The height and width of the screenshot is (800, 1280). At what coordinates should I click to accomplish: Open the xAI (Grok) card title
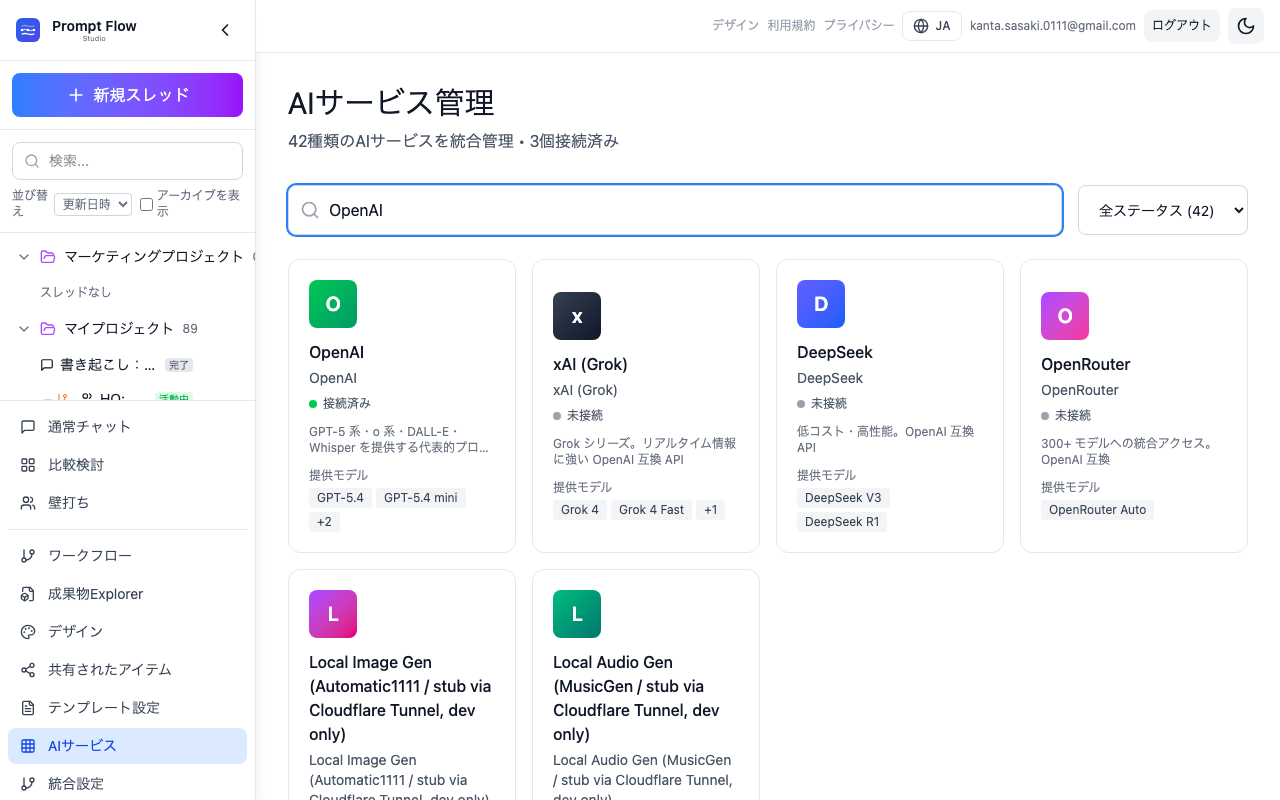[590, 364]
